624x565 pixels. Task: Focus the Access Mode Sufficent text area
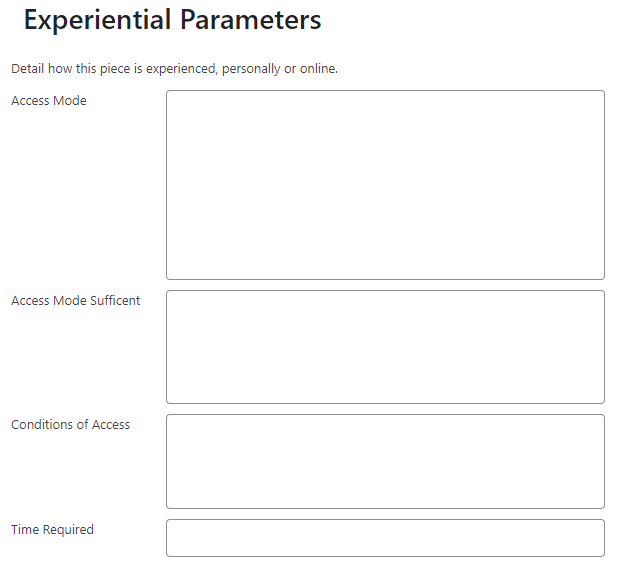385,347
